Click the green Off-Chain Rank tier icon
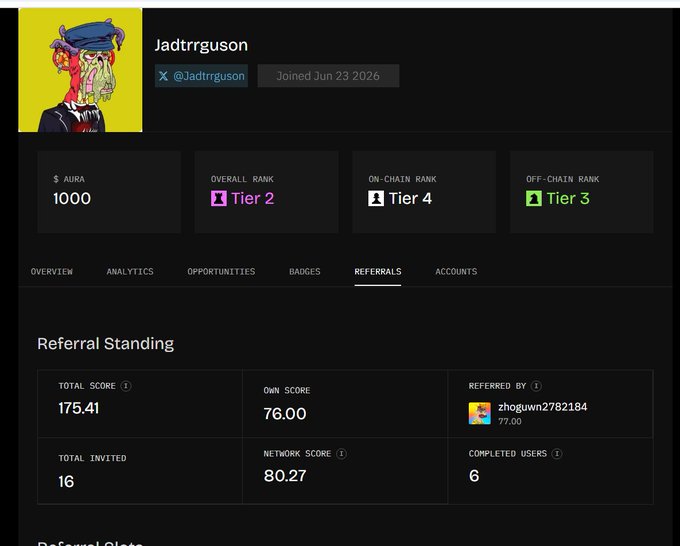Image resolution: width=680 pixels, height=546 pixels. click(534, 199)
